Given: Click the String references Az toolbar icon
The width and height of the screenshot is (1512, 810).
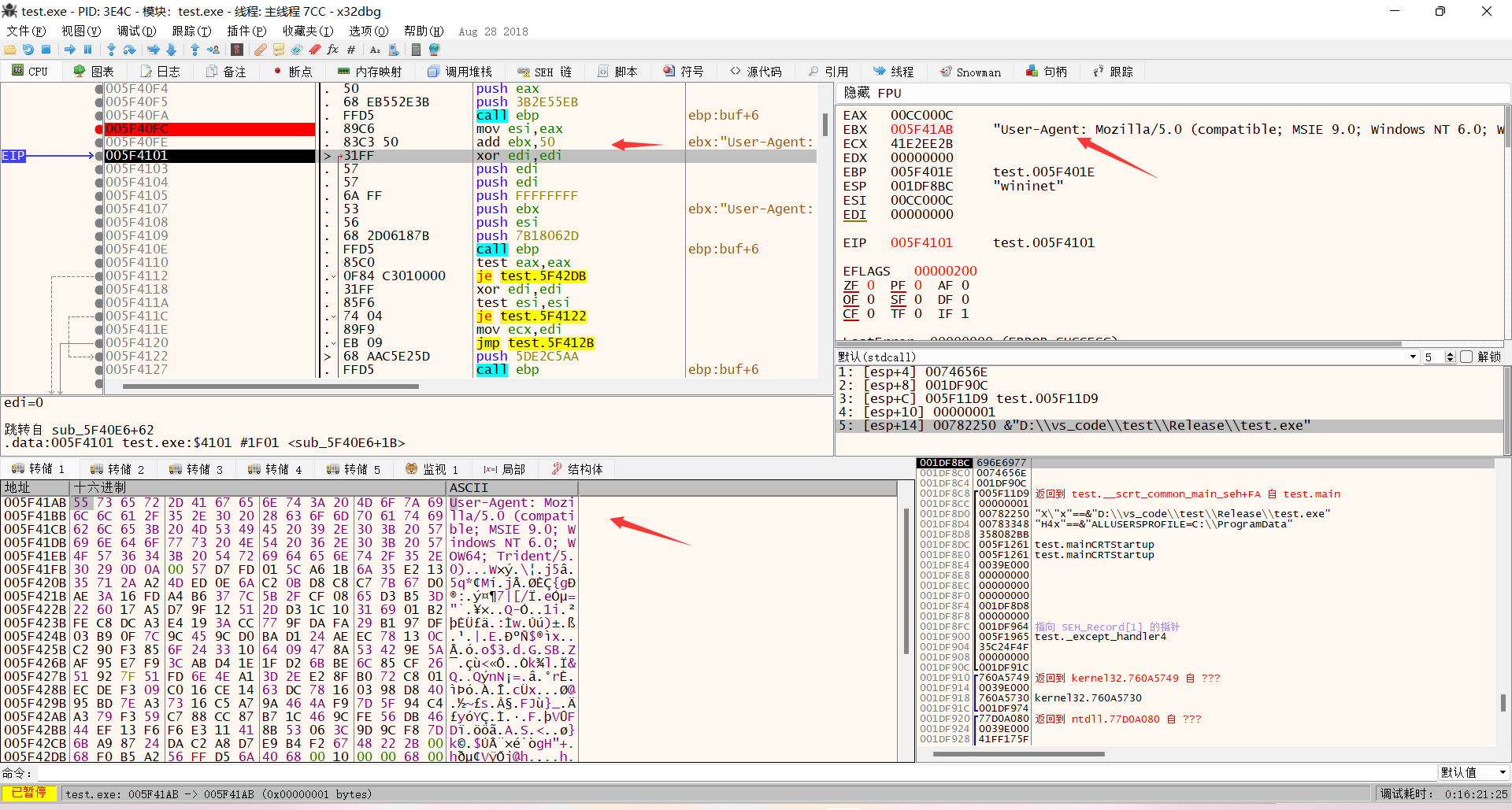Looking at the screenshot, I should (x=375, y=50).
